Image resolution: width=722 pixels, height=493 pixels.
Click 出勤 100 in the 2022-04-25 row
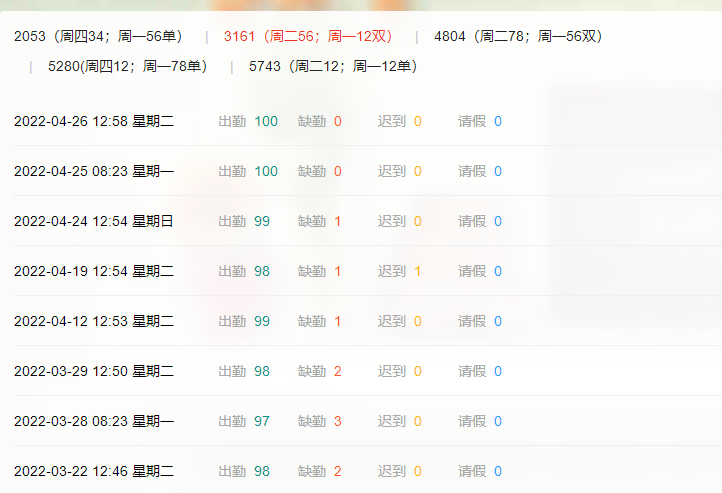click(249, 171)
